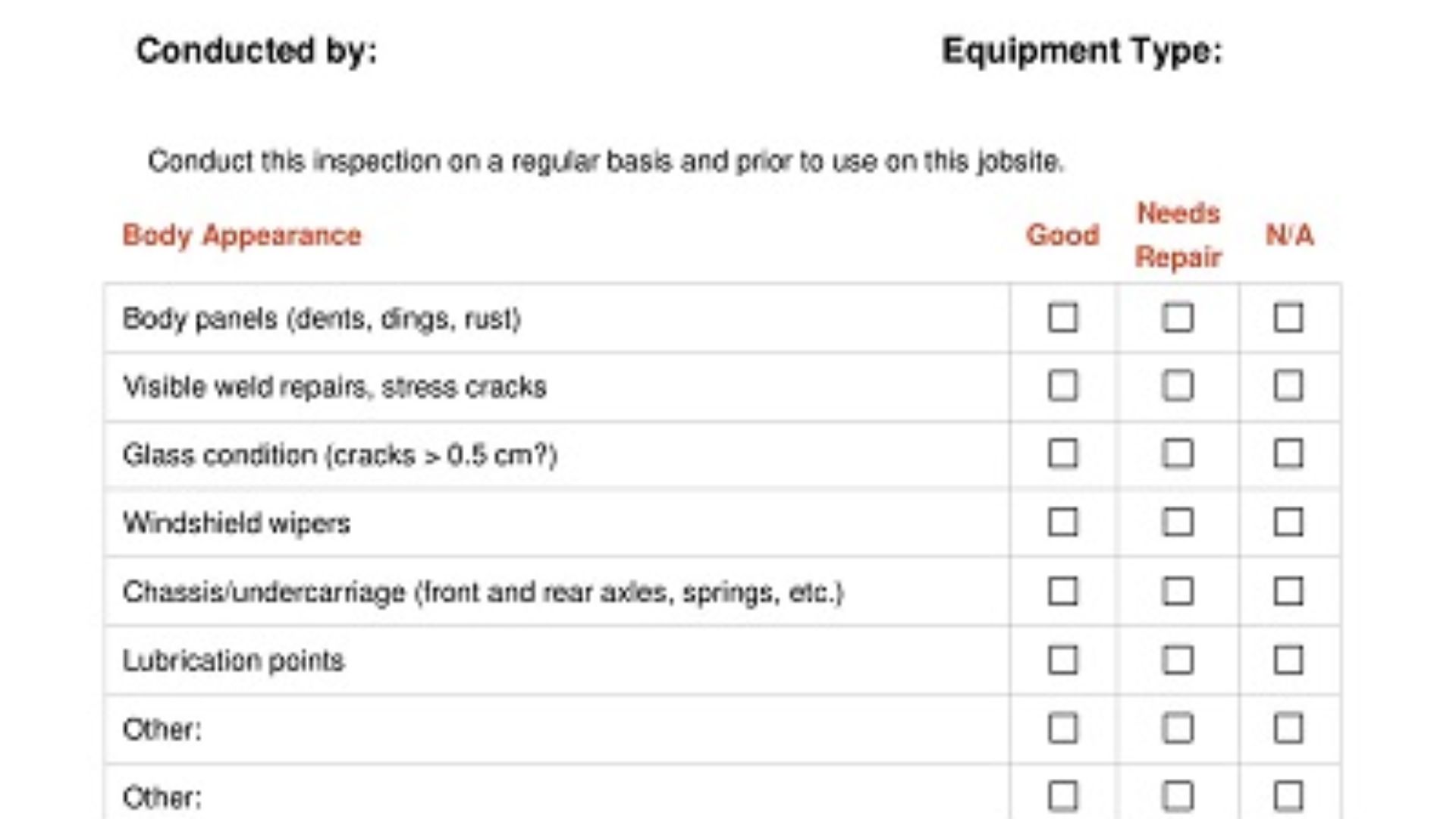Check N/A for Windshield wipers
Viewport: 1456px width, 819px height.
click(x=1288, y=522)
